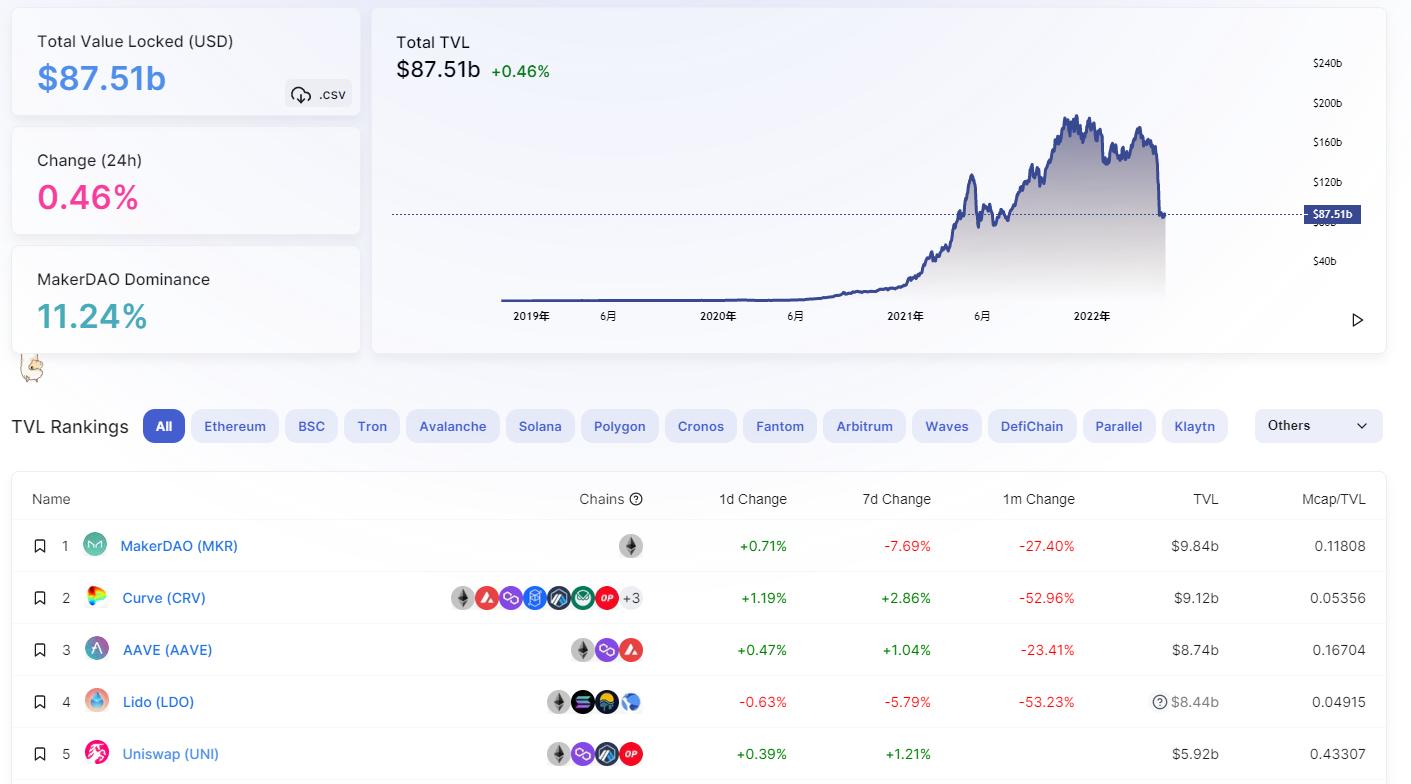This screenshot has height=784, width=1411.
Task: Select the Solana filter tab
Action: tap(540, 425)
